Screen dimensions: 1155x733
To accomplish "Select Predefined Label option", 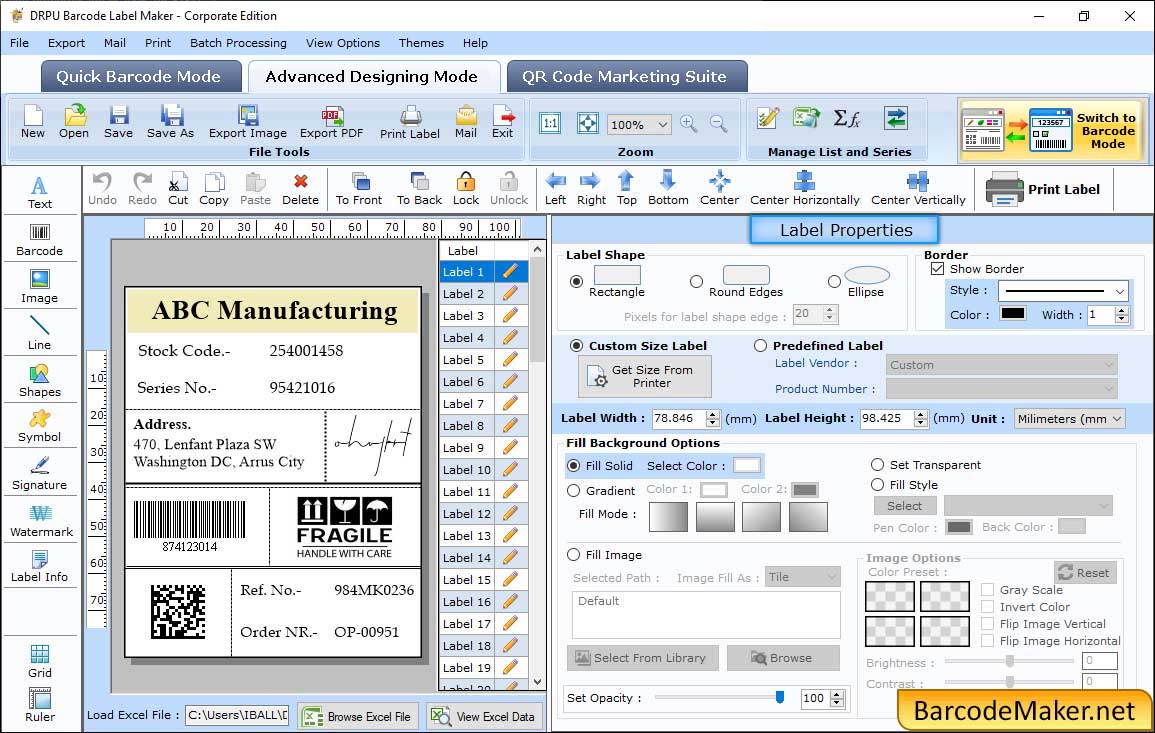I will pos(760,346).
